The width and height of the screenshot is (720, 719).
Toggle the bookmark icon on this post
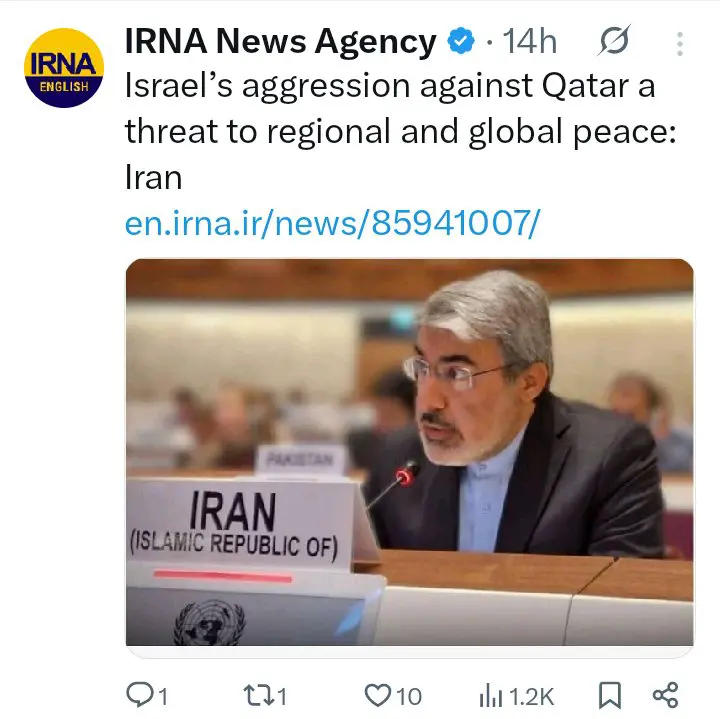(610, 695)
